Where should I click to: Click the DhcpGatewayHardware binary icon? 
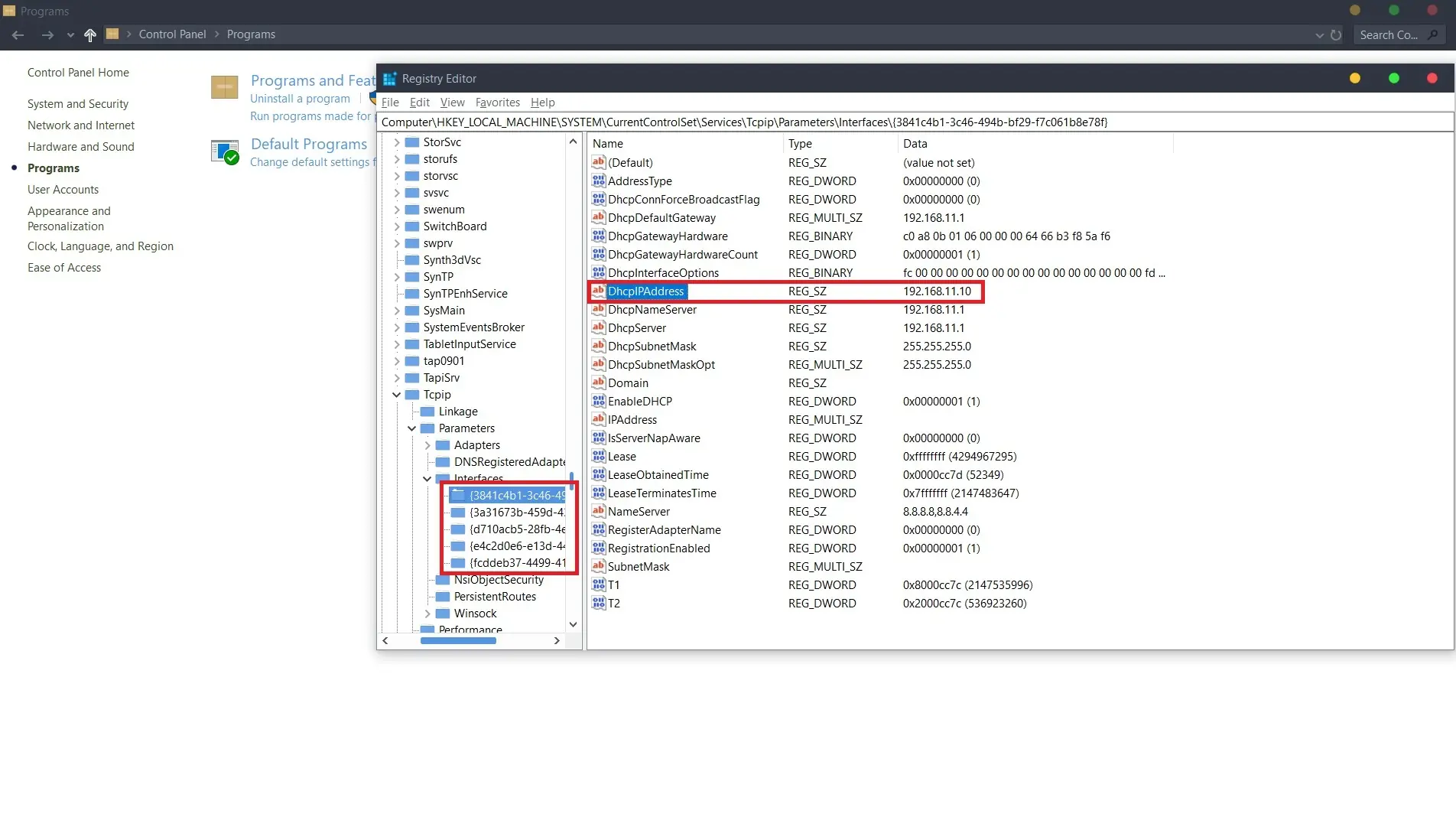tap(599, 236)
